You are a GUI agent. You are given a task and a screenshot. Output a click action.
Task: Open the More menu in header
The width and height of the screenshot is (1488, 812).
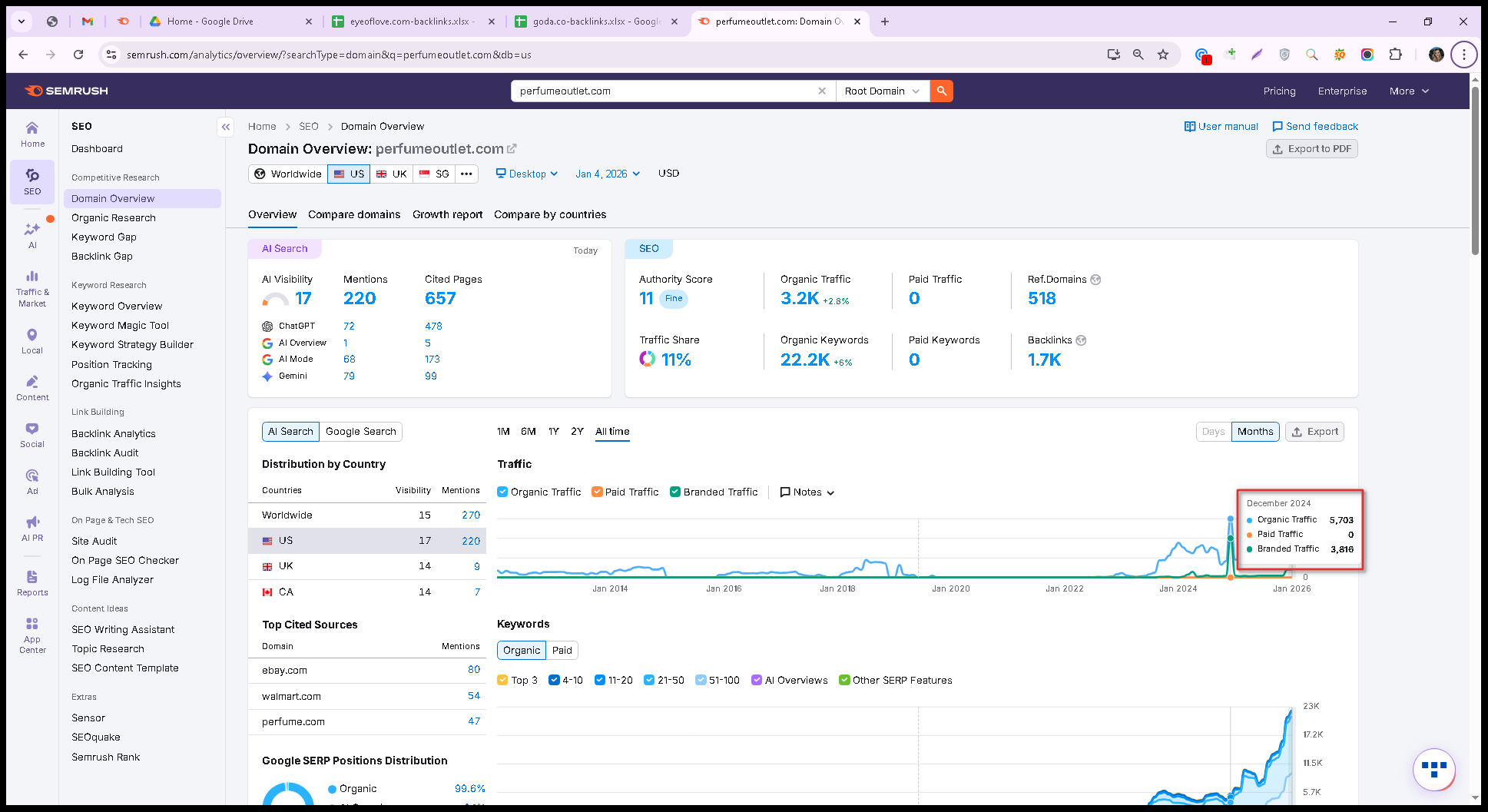click(1409, 91)
